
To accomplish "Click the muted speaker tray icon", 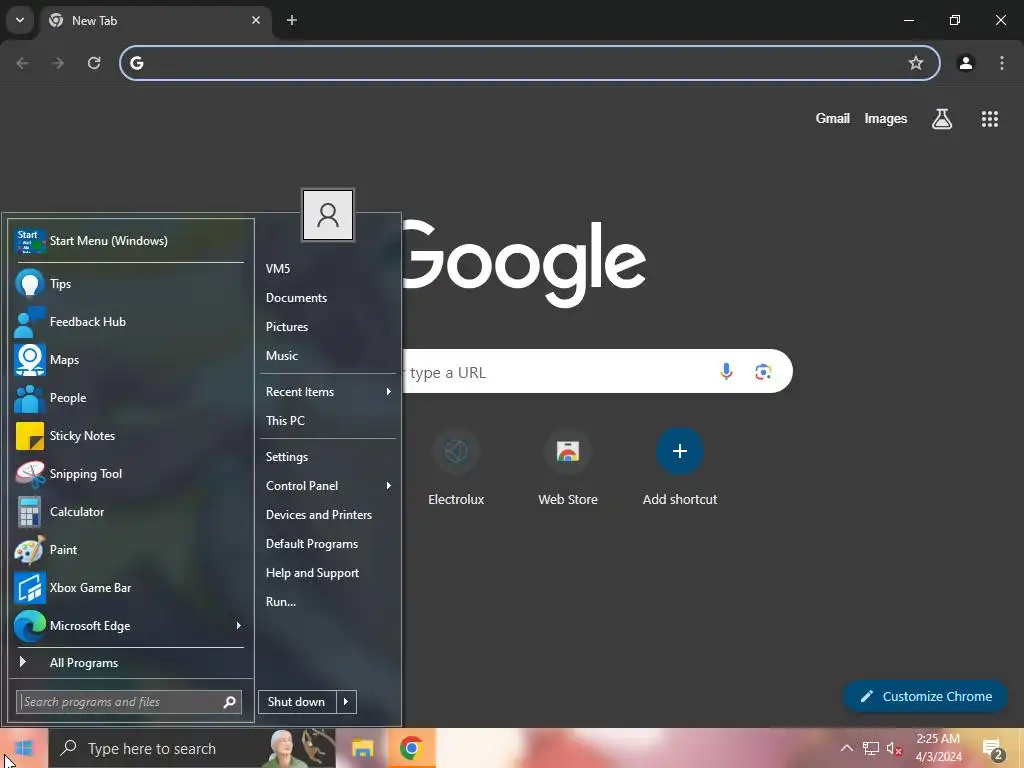I will [894, 748].
